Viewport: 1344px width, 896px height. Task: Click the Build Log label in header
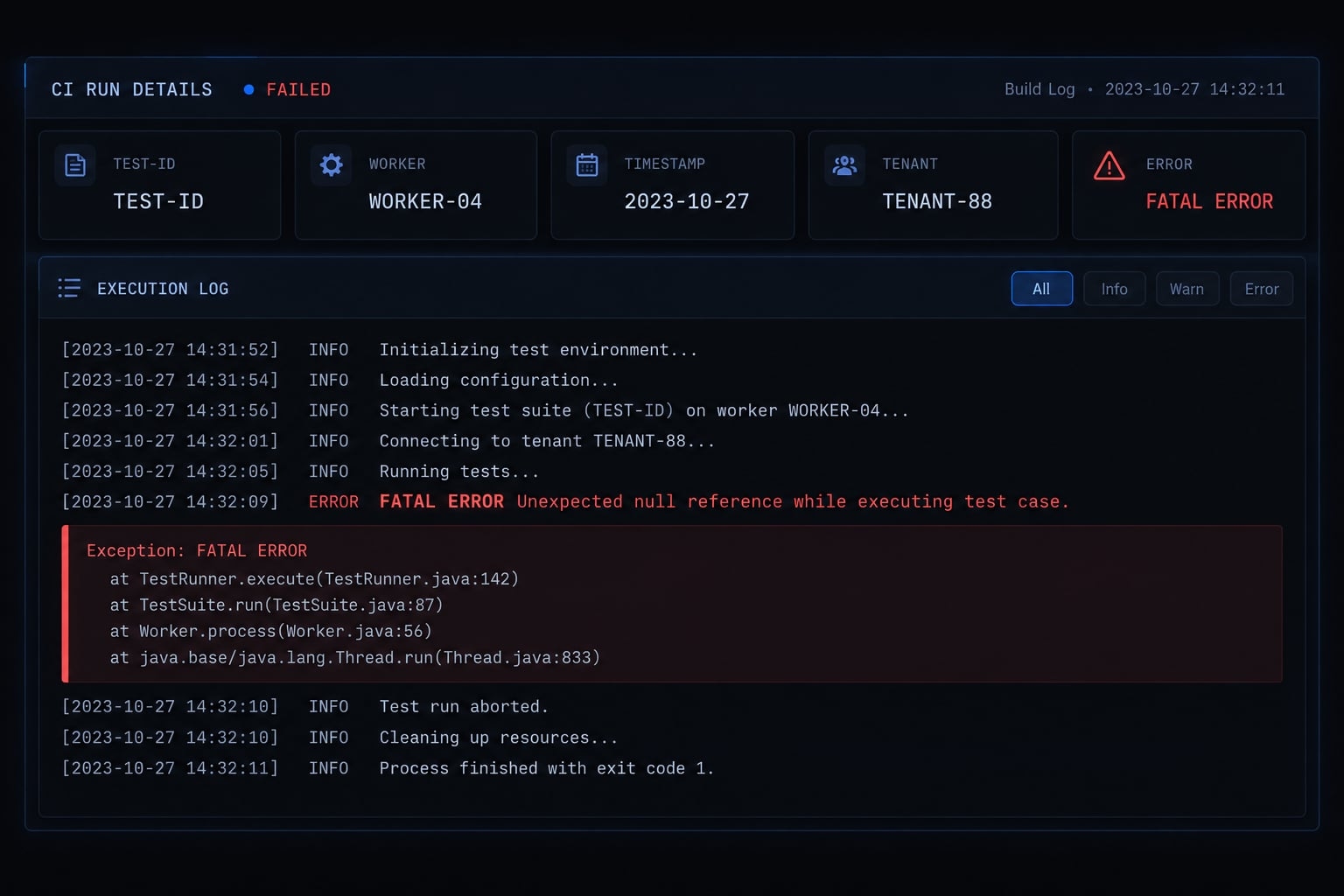[x=1039, y=89]
